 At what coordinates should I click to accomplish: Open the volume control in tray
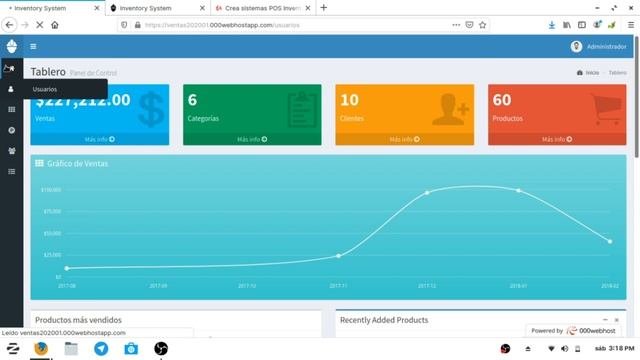pos(564,349)
